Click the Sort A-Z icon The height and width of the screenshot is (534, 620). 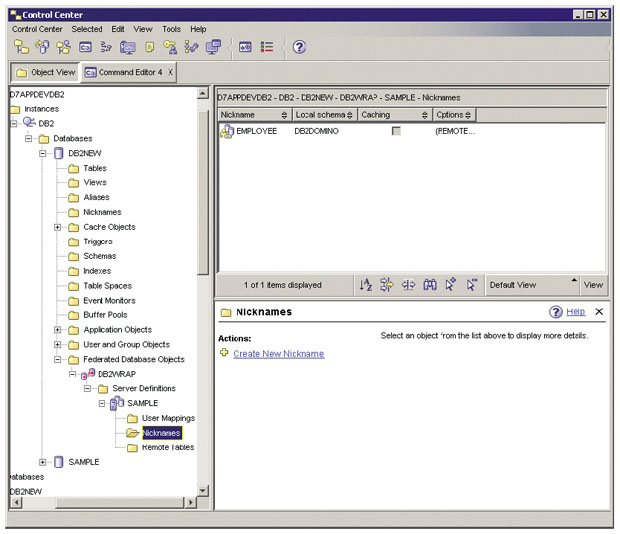[366, 284]
